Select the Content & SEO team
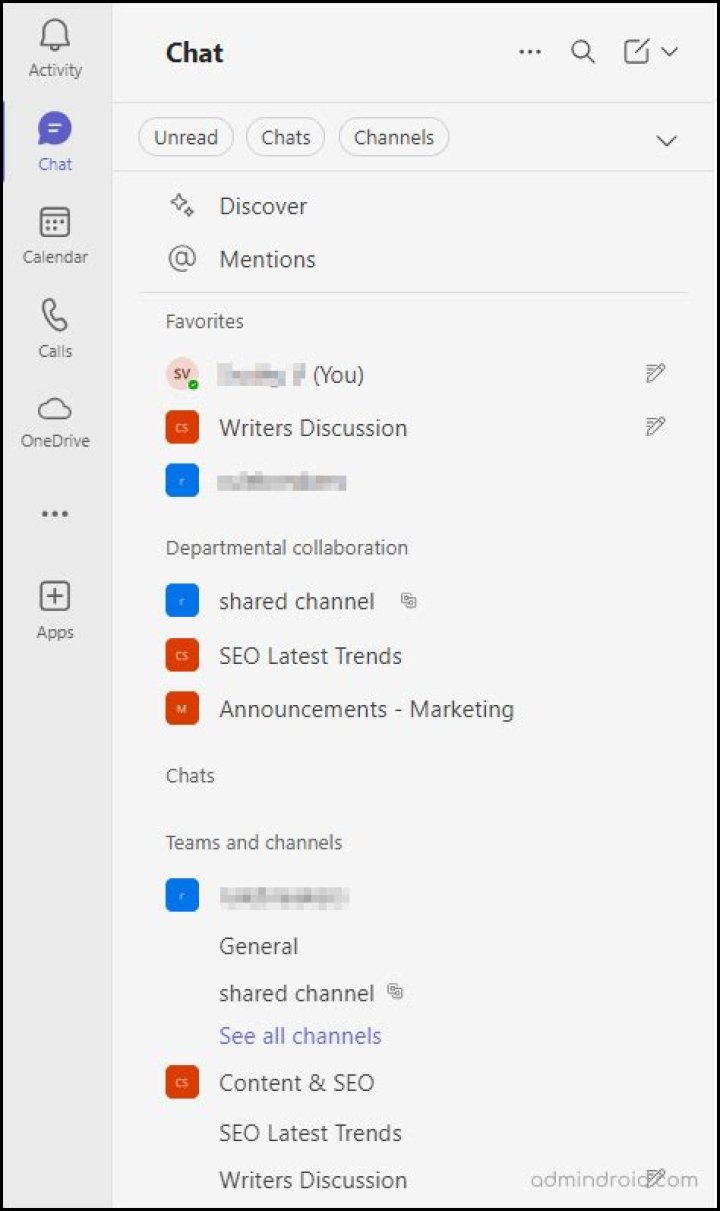The image size is (720, 1211). coord(296,1082)
